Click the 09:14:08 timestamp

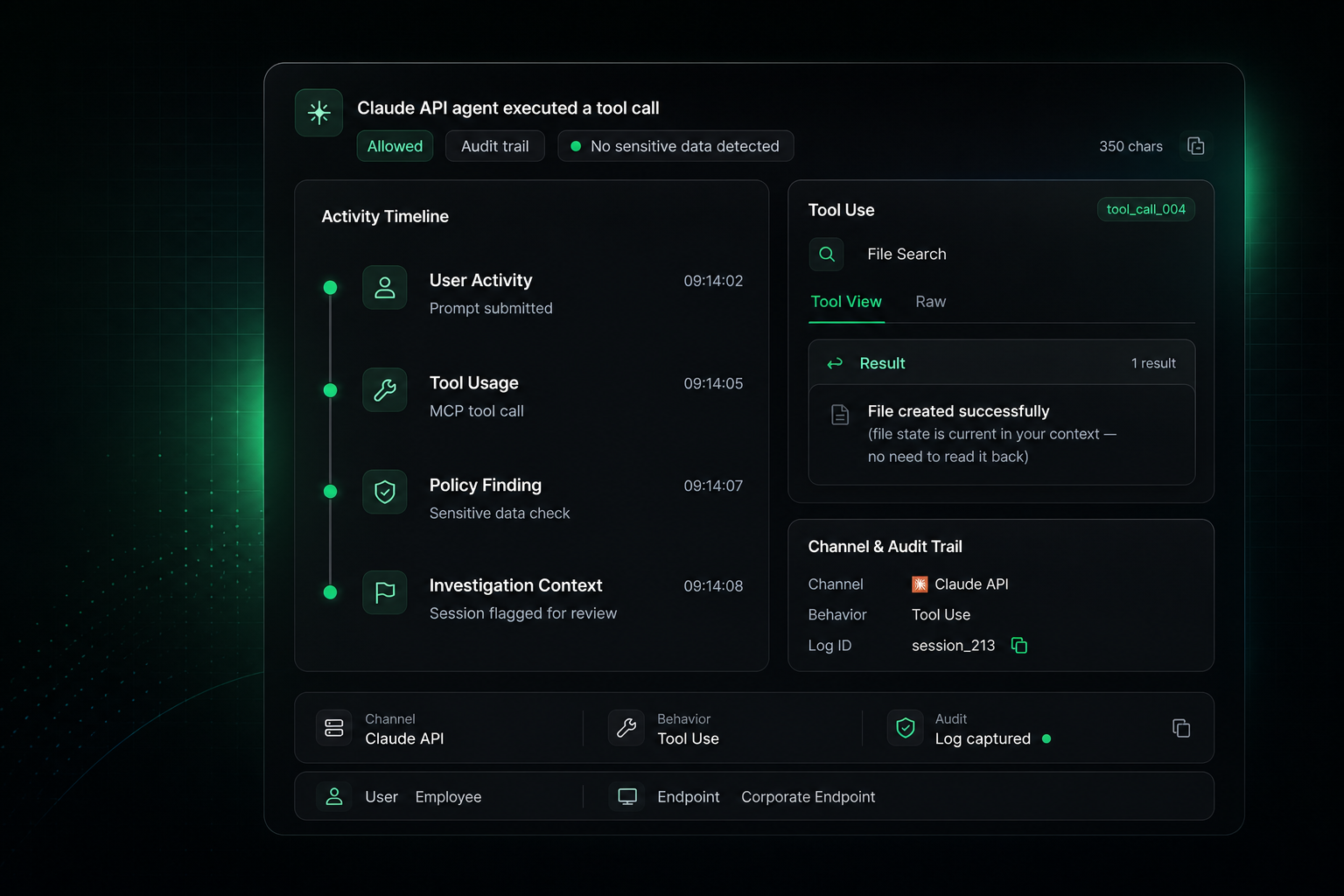click(x=713, y=586)
